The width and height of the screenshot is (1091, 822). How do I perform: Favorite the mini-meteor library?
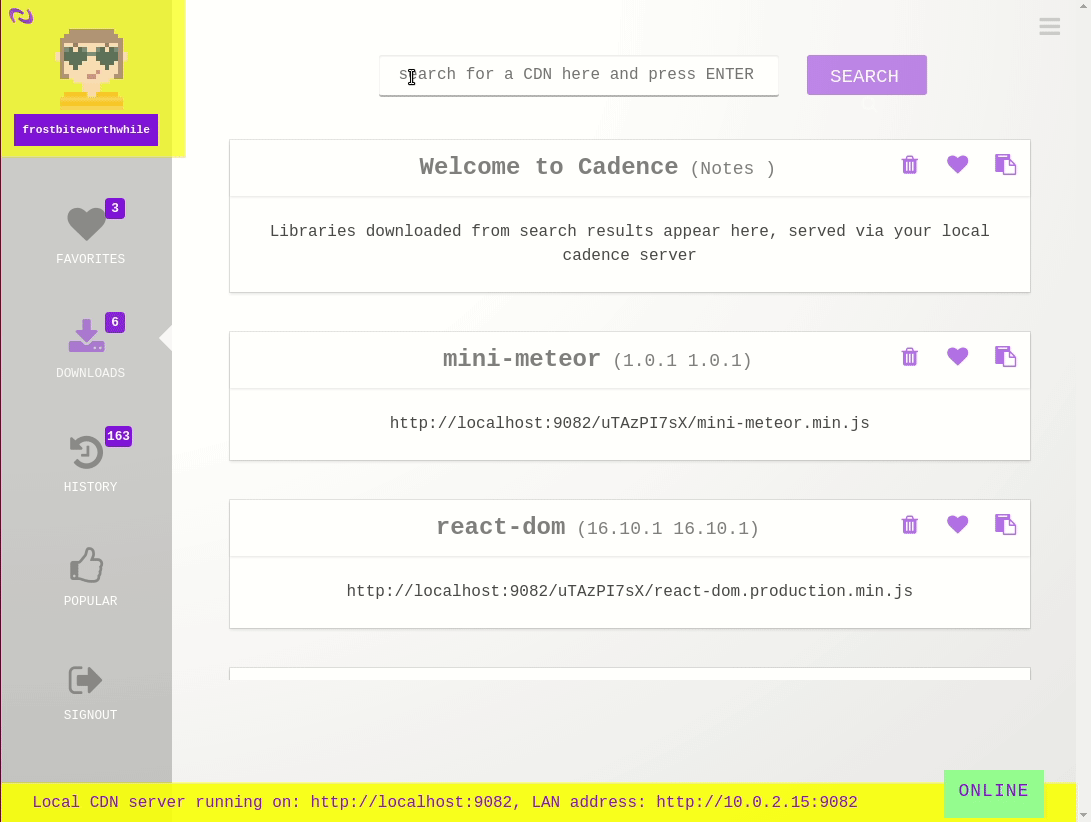pos(957,356)
